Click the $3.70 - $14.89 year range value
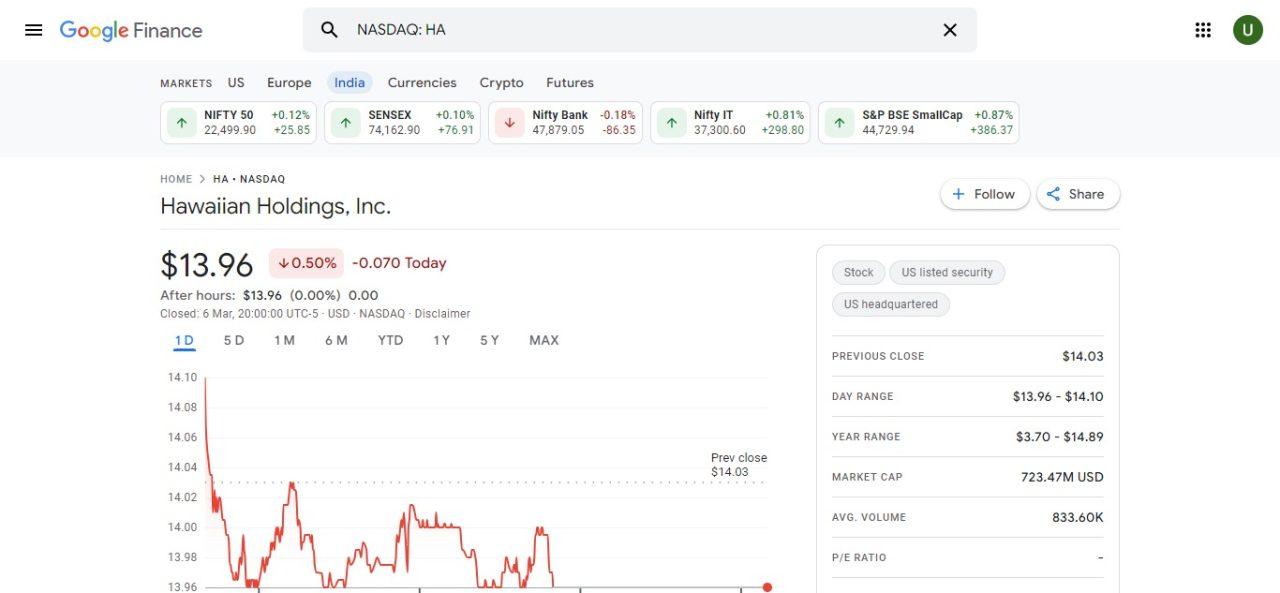 (x=1059, y=437)
